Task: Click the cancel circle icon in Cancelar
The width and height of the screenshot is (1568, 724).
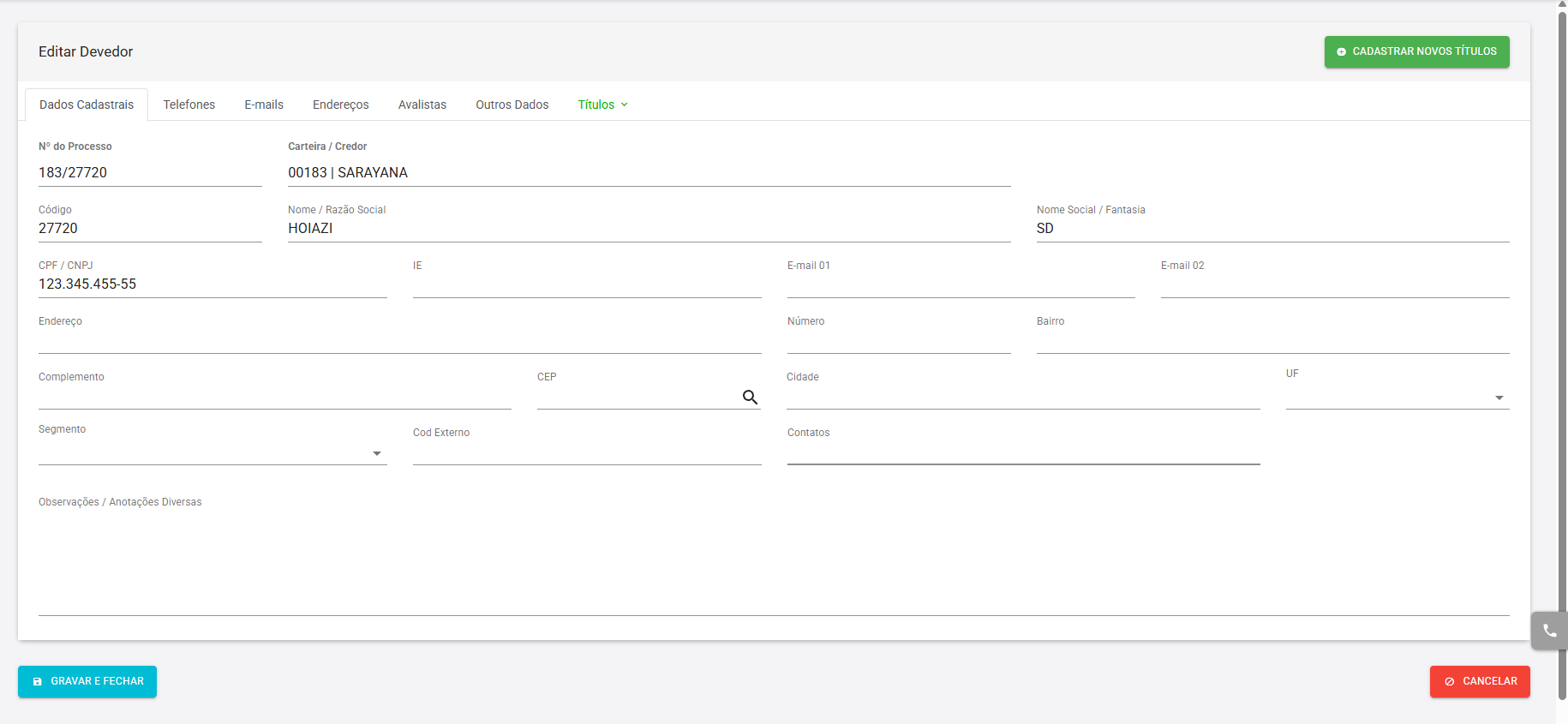Action: (x=1450, y=682)
